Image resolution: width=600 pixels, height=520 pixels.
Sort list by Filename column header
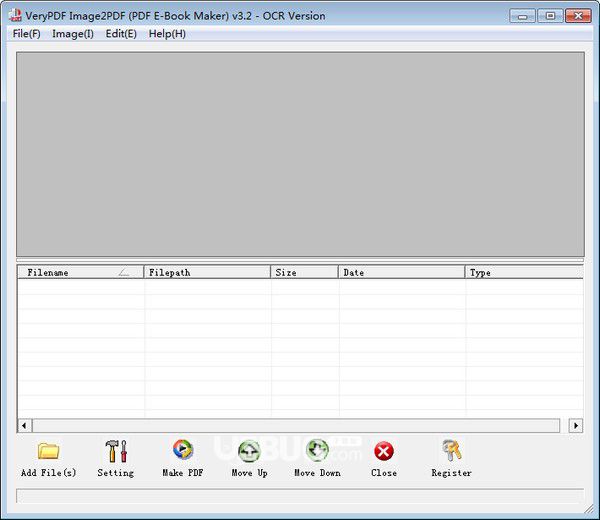coord(81,272)
